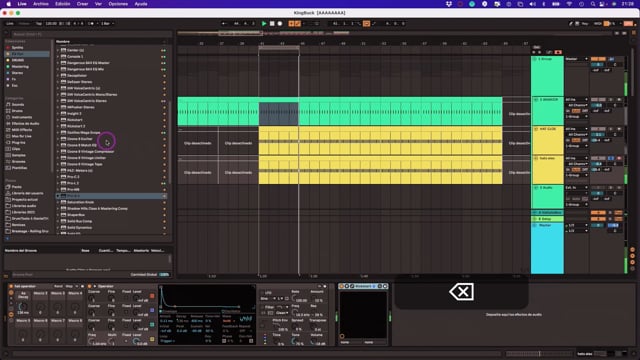Open All Ins dropdown on 2 SHAKER track
640x360 pixels.
[x=576, y=100]
